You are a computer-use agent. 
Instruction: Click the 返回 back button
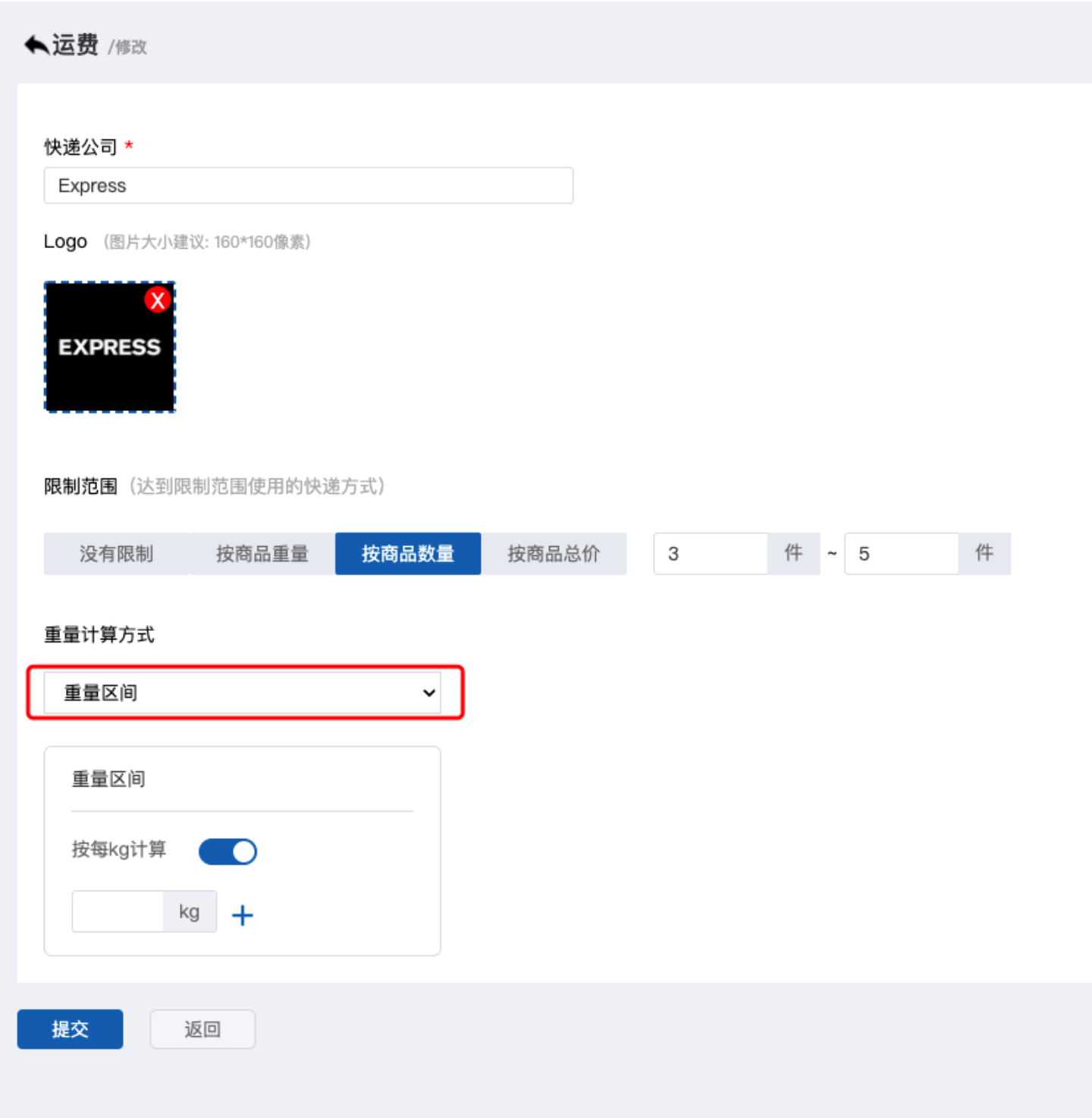202,1029
